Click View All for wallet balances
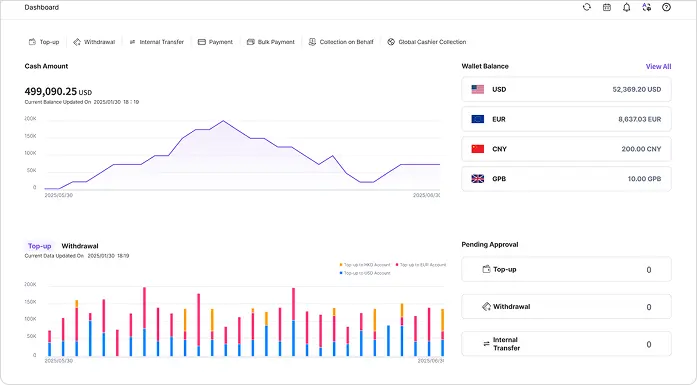Screen dimensions: 697x385 click(658, 66)
